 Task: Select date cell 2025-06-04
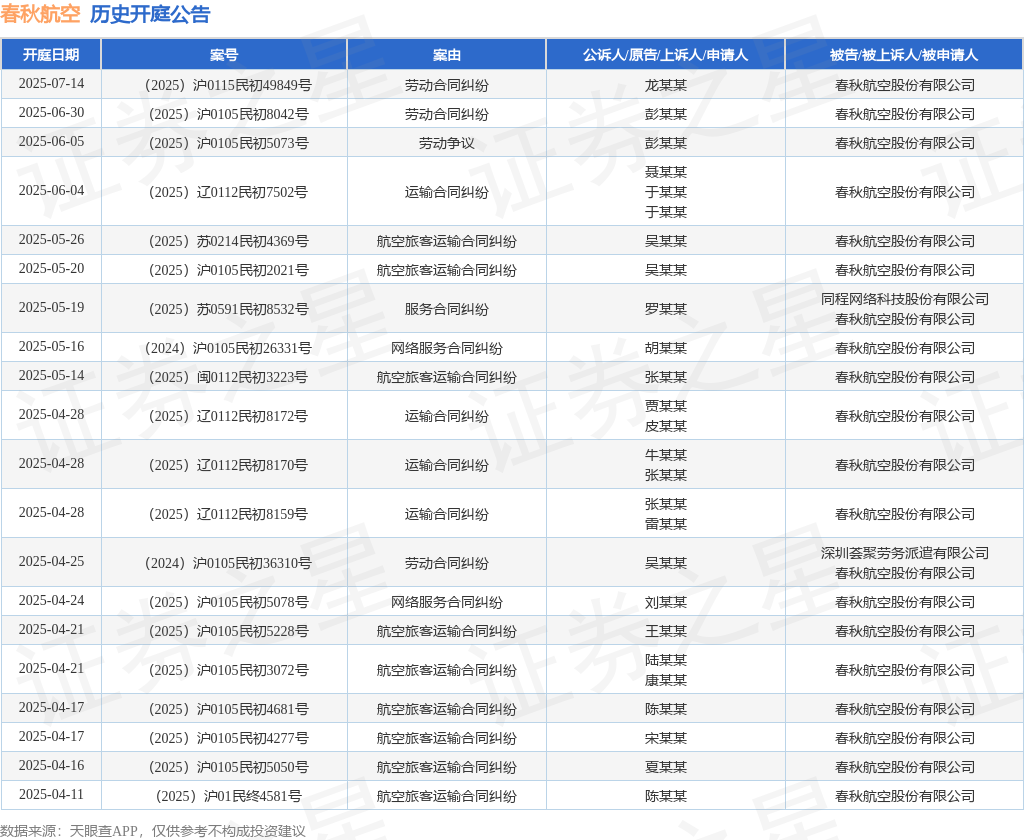tap(51, 190)
